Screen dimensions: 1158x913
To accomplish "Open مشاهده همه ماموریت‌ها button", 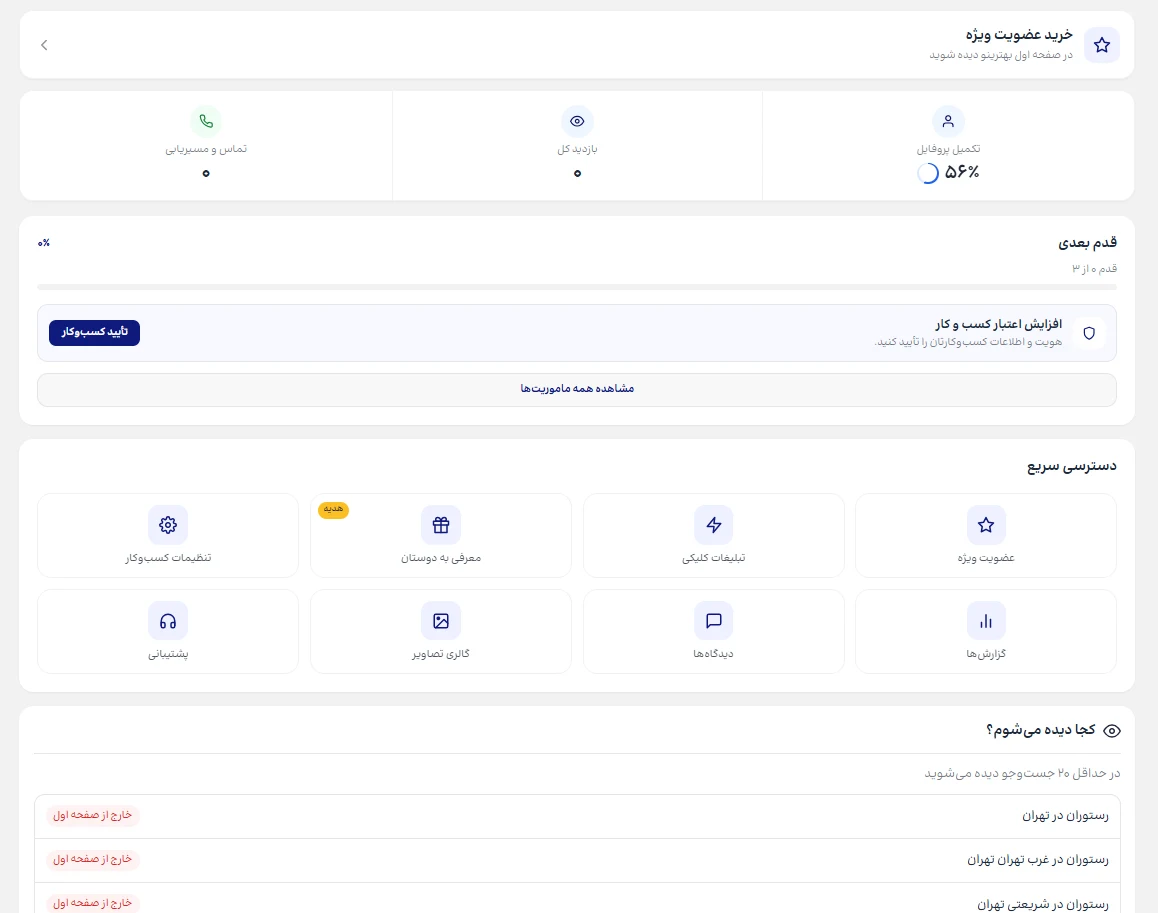I will (x=577, y=389).
